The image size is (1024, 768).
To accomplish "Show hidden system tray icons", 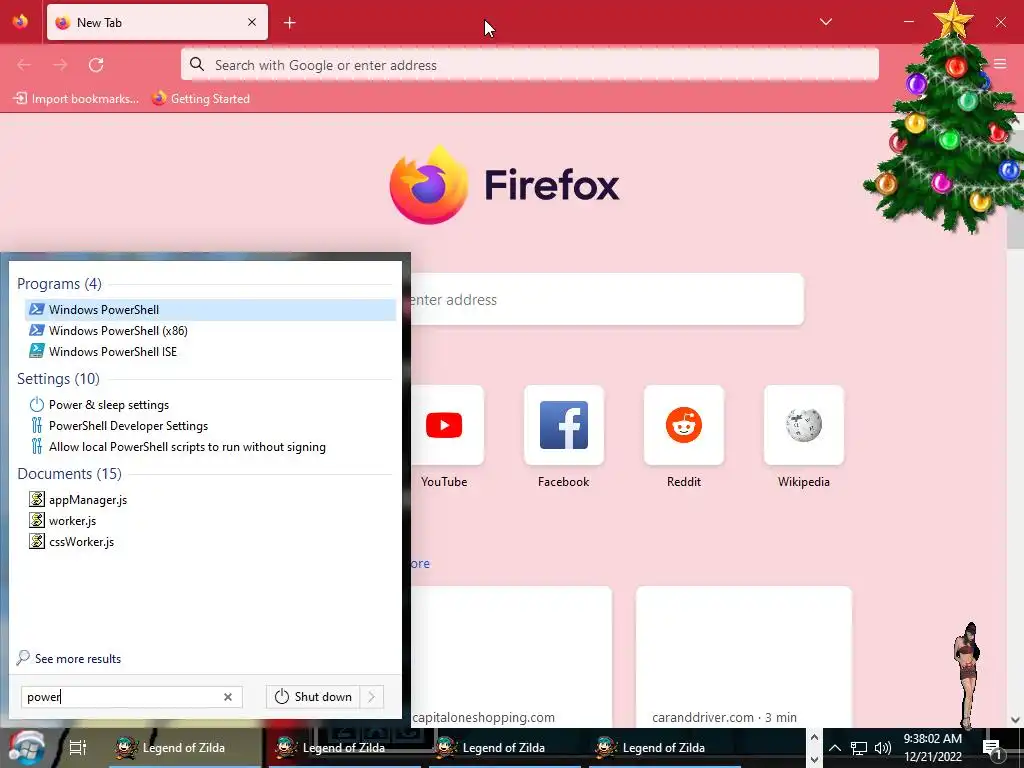I will pyautogui.click(x=835, y=748).
